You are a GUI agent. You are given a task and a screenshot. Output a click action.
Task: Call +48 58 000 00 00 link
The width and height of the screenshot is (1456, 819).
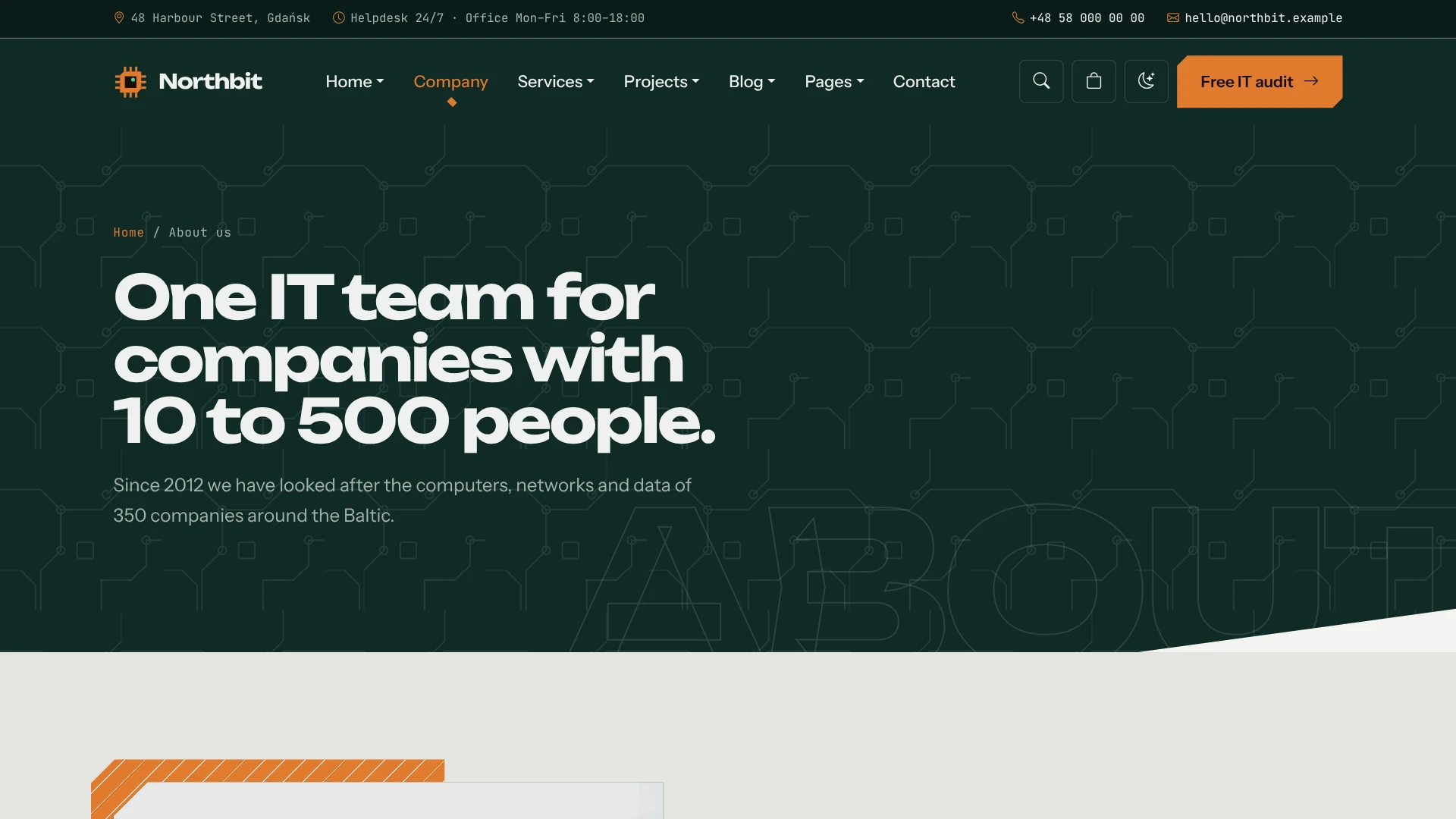(x=1087, y=17)
